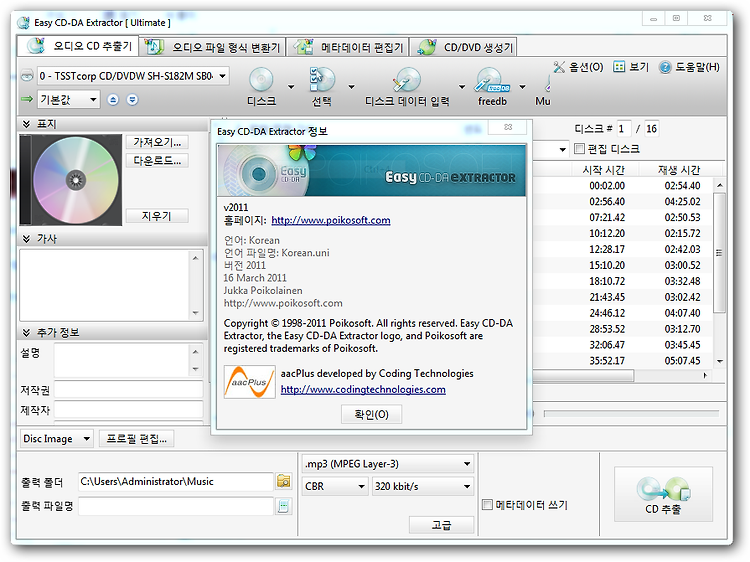Open the 기본값 dropdown
This screenshot has height=562, width=750.
pyautogui.click(x=69, y=99)
